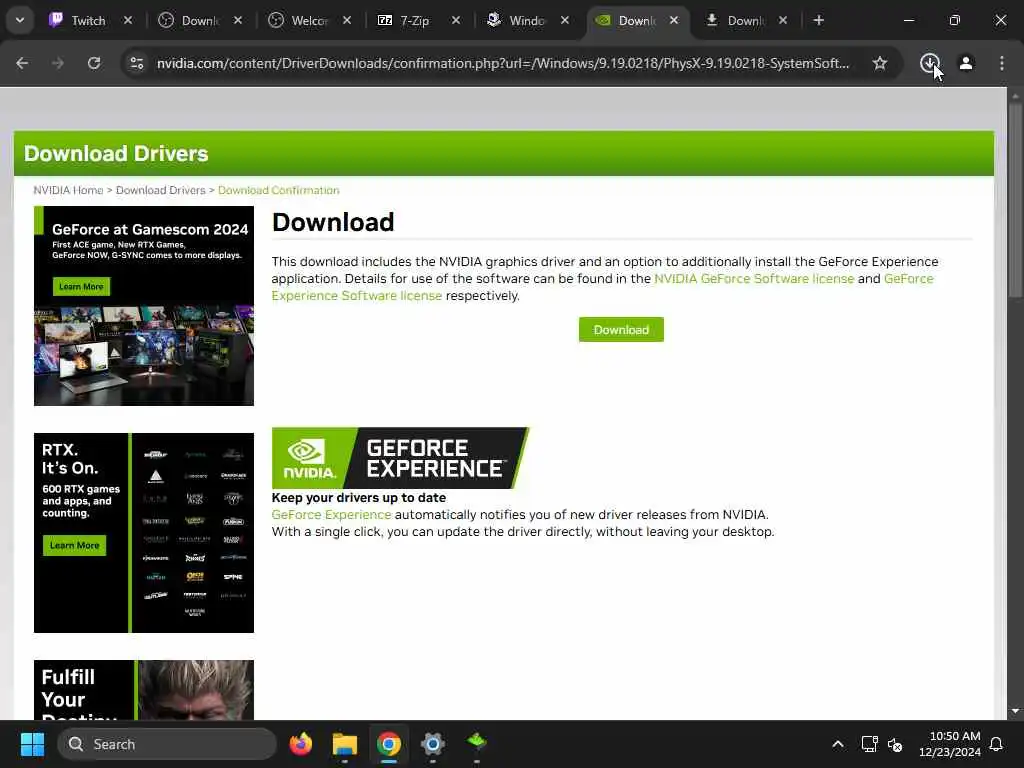This screenshot has height=768, width=1024.
Task: Open the green installer taskbar icon
Action: click(477, 742)
